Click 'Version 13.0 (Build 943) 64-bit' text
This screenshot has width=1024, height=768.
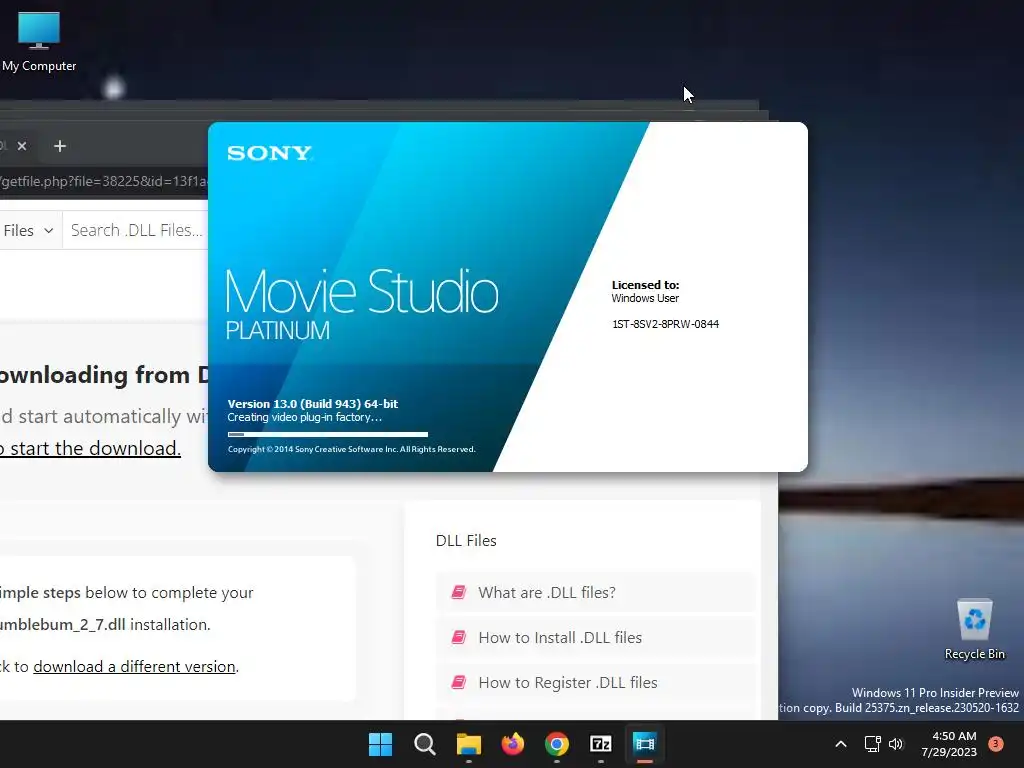pos(313,404)
